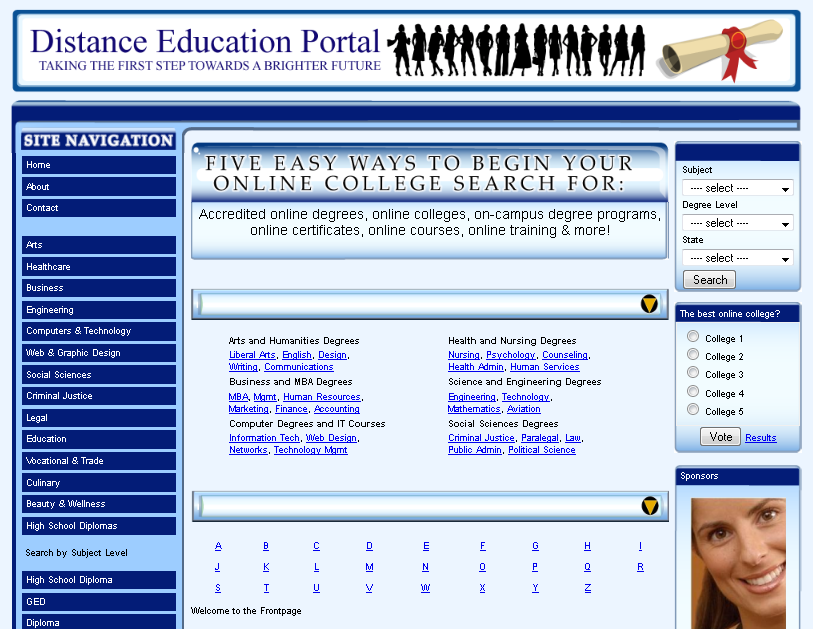Open the Communications link

tap(299, 367)
